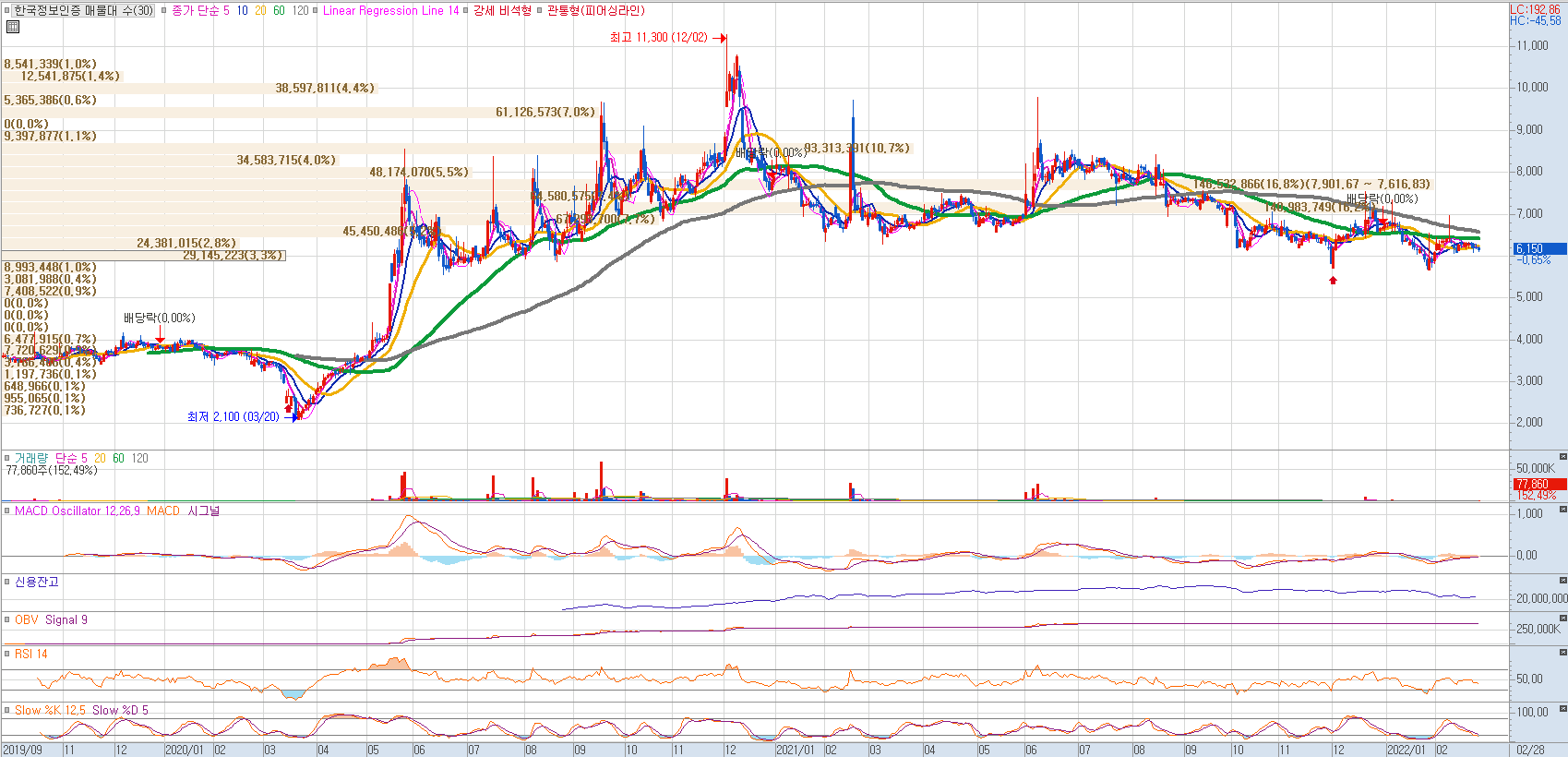
Task: Click the 2021/01 date on time axis
Action: (796, 751)
